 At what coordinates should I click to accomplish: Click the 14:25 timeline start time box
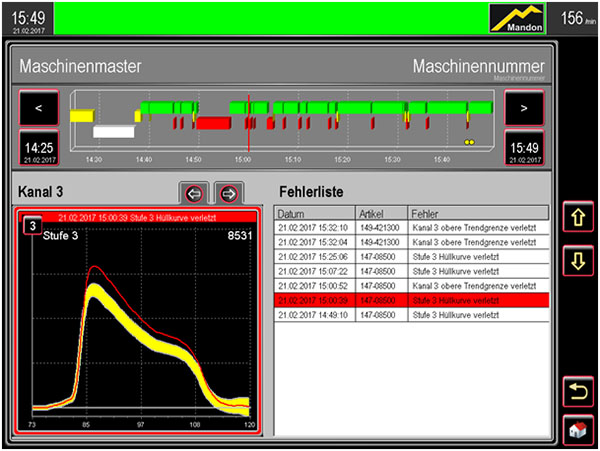tap(38, 148)
